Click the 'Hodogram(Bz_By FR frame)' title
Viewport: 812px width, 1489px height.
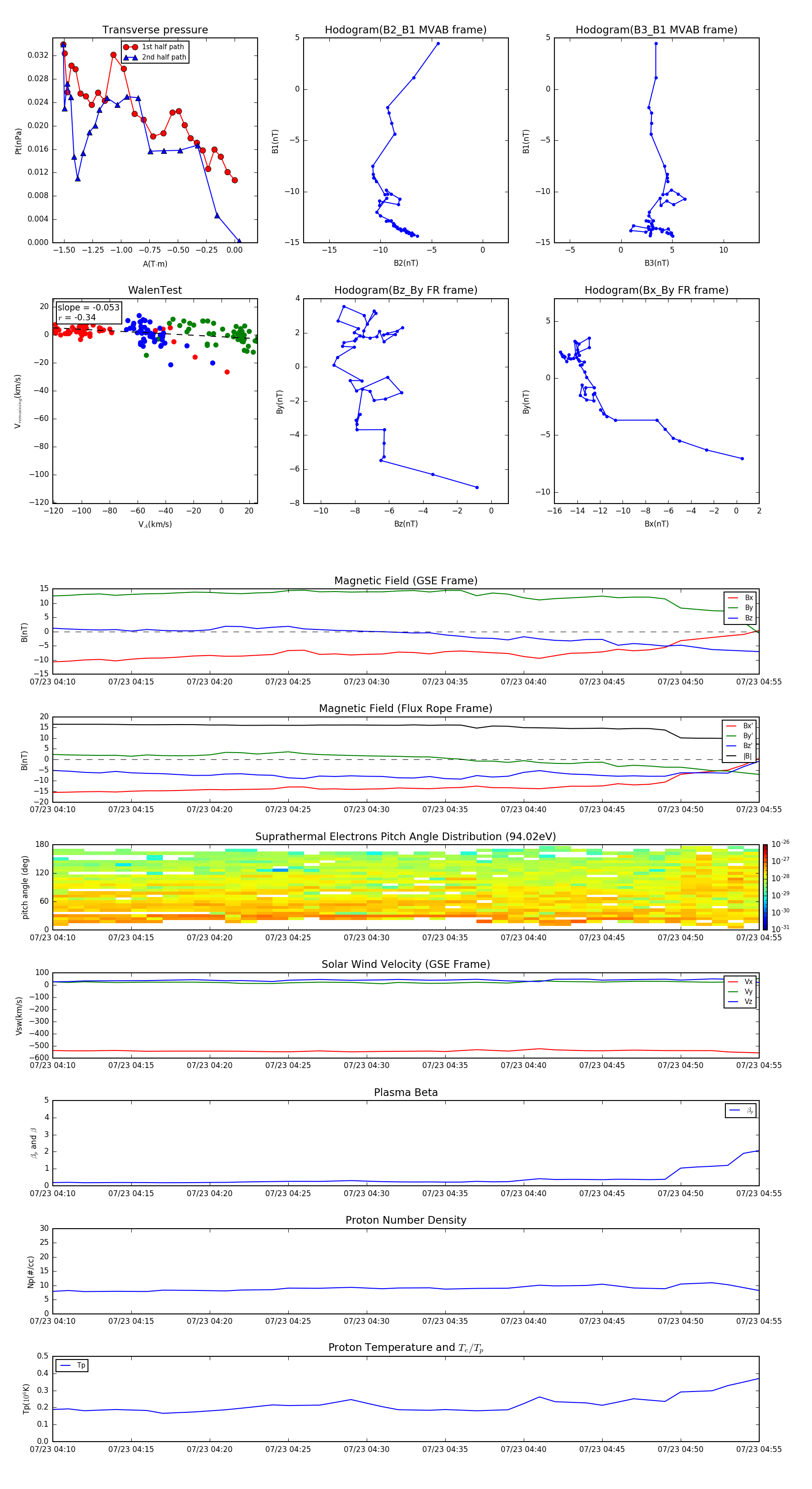tap(406, 290)
